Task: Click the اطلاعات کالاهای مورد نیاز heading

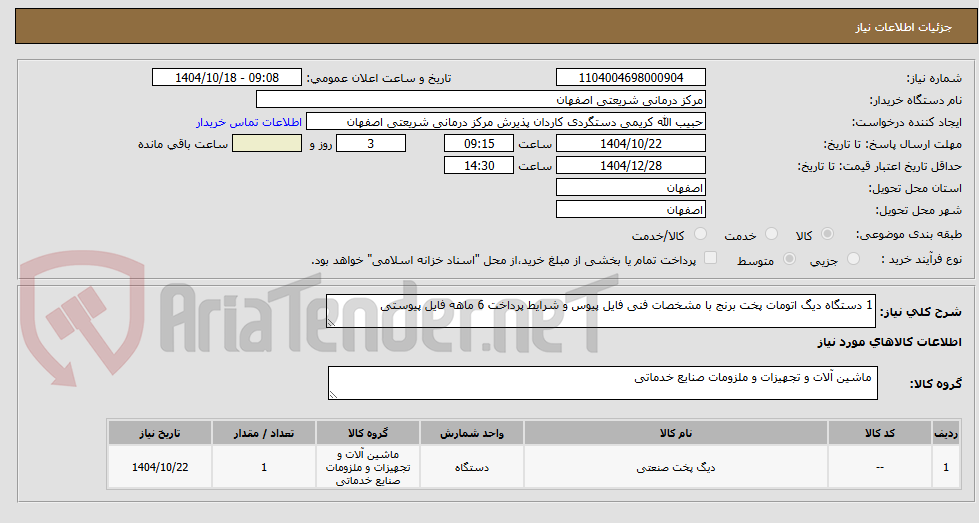Action: (x=889, y=343)
